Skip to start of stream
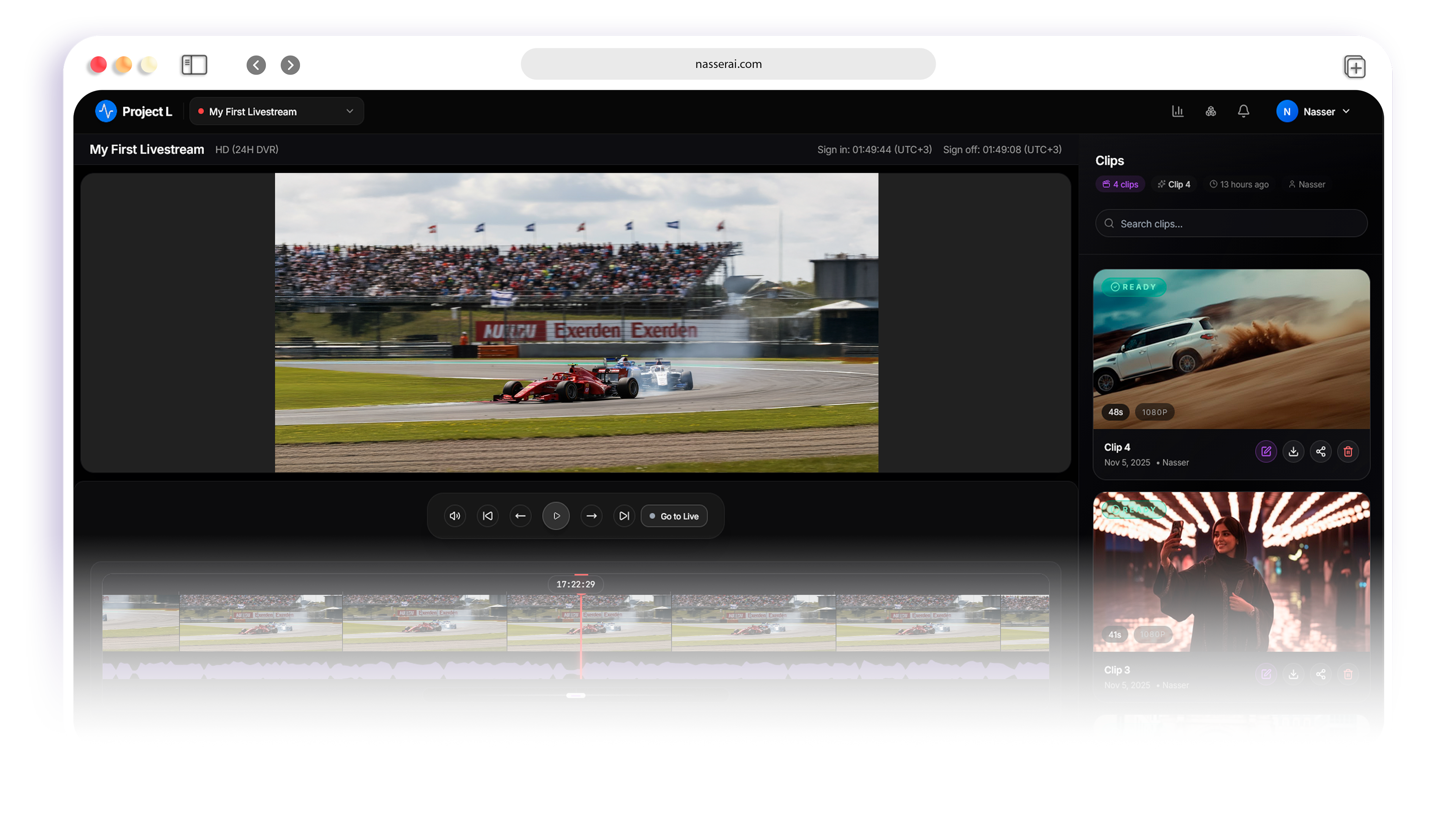 tap(488, 516)
